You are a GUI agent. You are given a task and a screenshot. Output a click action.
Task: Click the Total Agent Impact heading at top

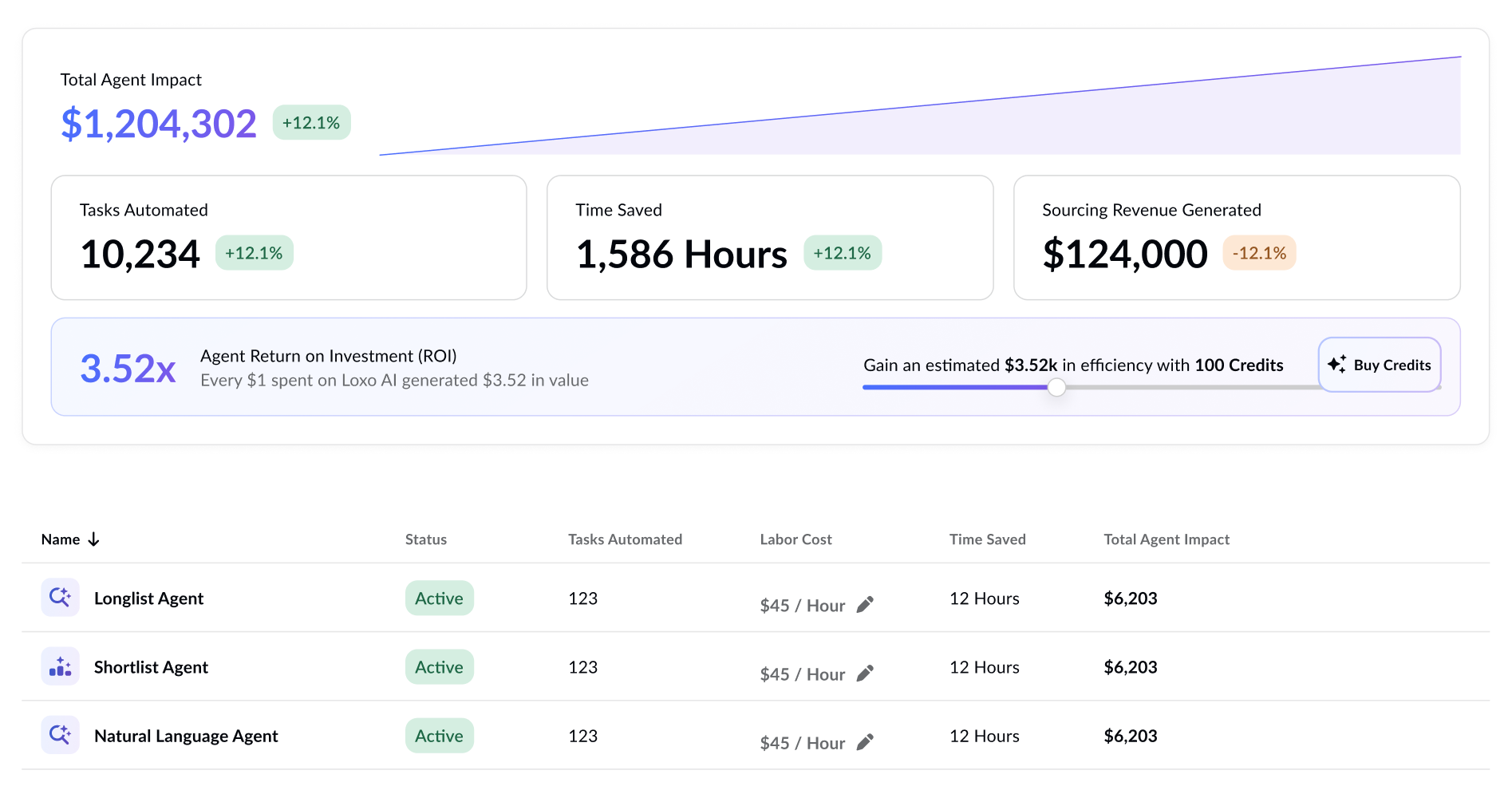tap(131, 80)
